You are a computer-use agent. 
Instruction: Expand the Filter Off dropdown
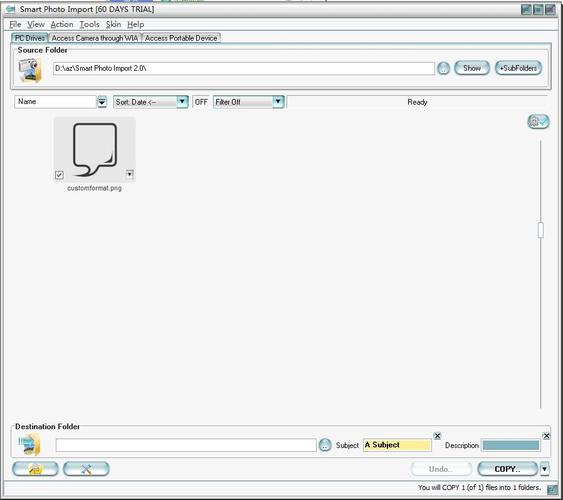pos(278,102)
